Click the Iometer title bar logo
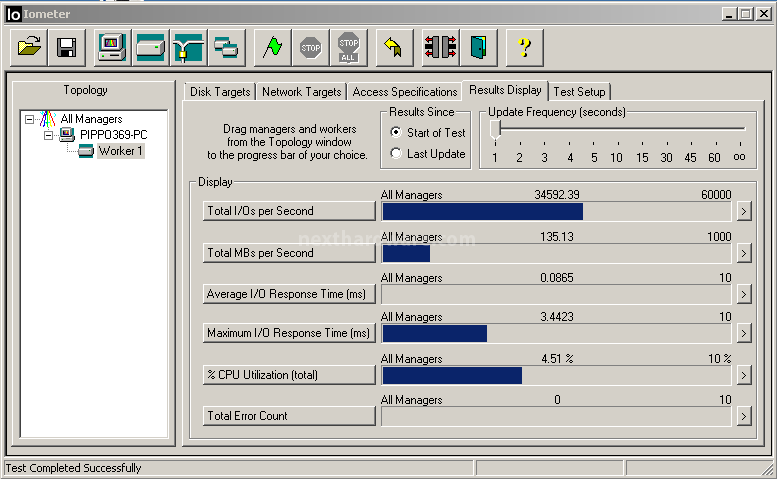 click(13, 14)
